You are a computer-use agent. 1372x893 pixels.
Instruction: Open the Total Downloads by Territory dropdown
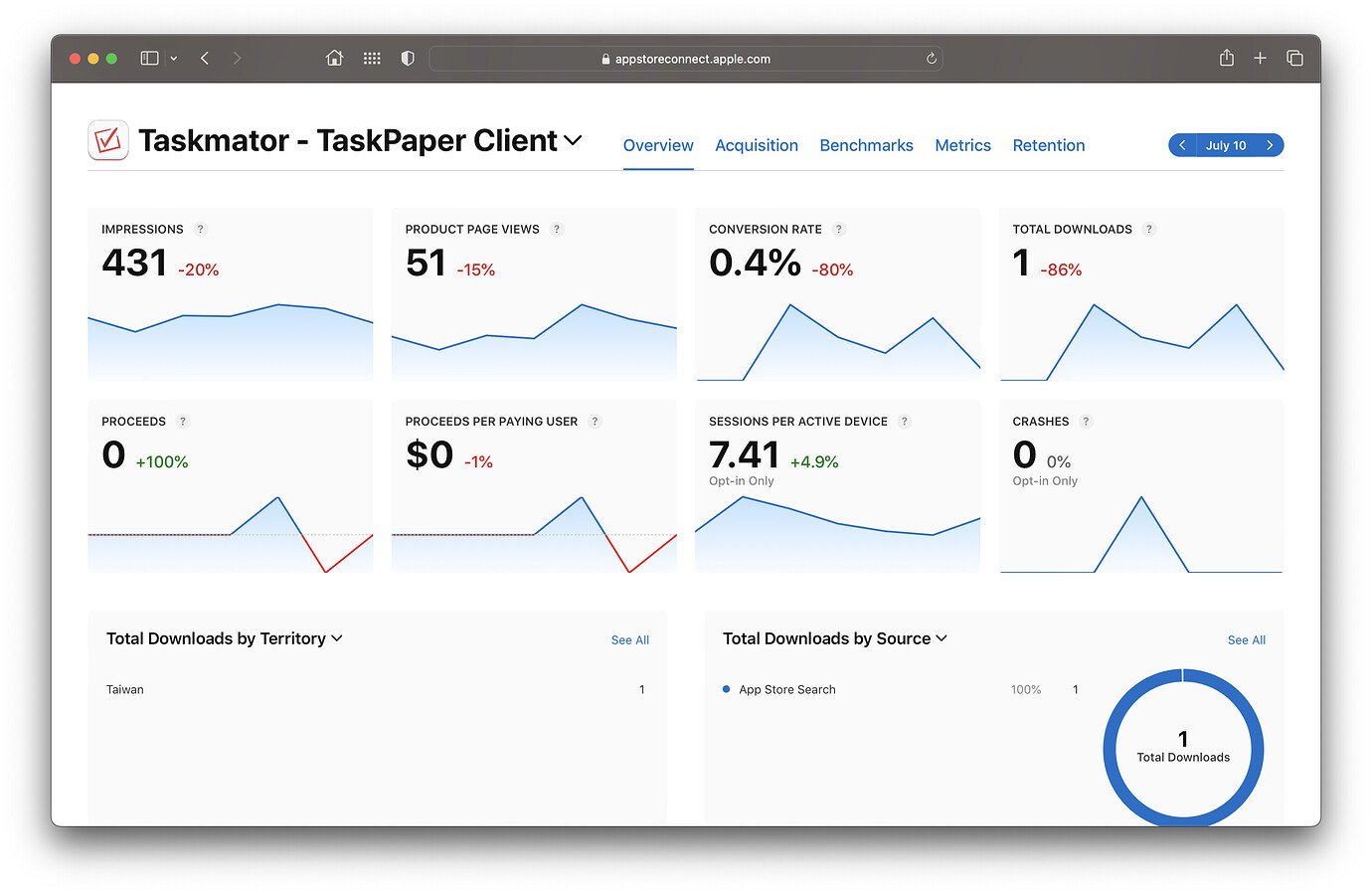[337, 638]
